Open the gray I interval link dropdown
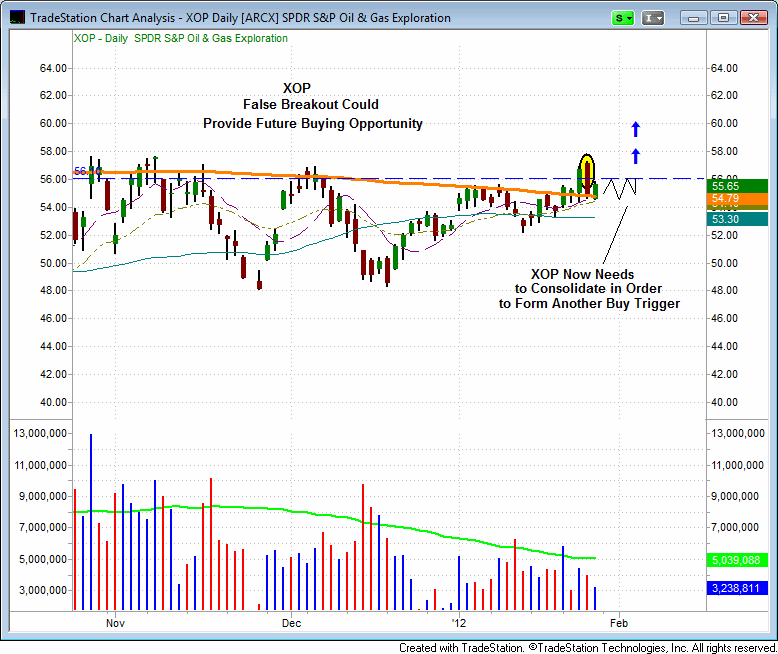Image resolution: width=778 pixels, height=654 pixels. click(652, 18)
